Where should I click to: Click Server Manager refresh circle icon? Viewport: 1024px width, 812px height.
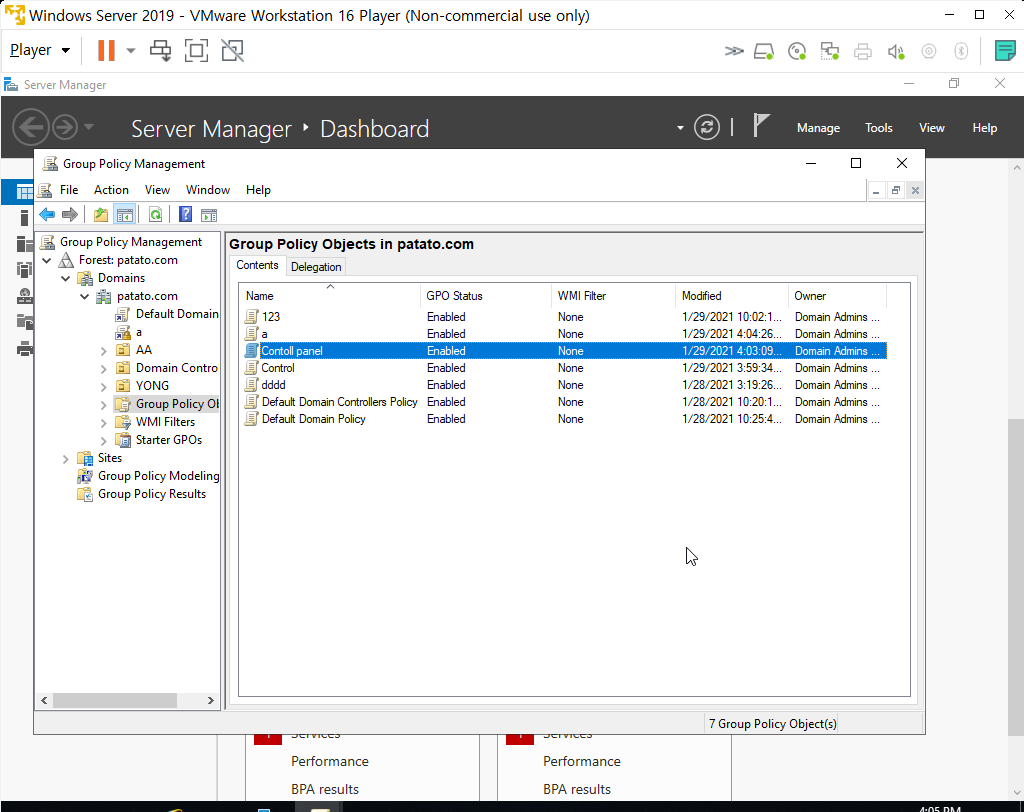pos(707,127)
